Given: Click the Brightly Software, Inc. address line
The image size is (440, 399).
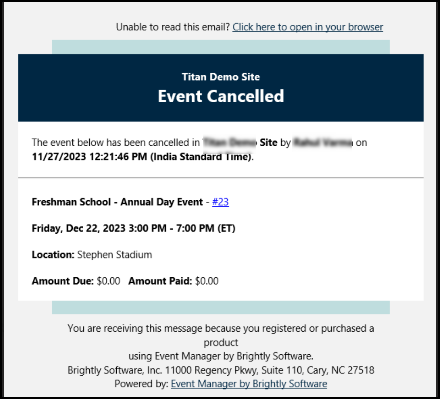Looking at the screenshot, I should pyautogui.click(x=221, y=370).
